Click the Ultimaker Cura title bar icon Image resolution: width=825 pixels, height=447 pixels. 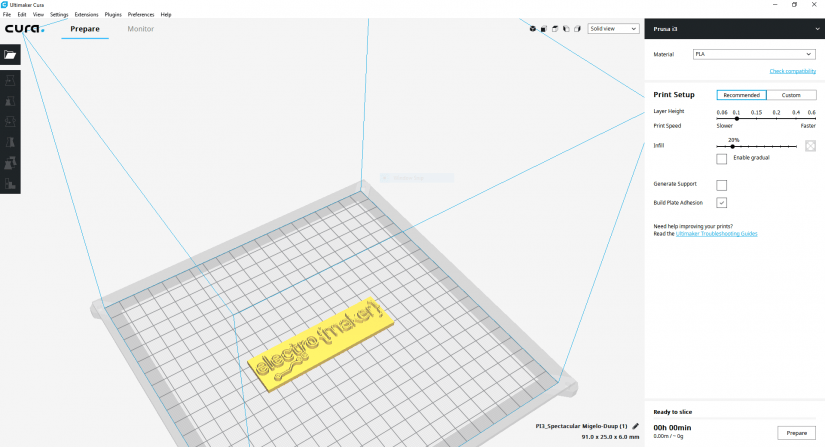[x=4, y=5]
